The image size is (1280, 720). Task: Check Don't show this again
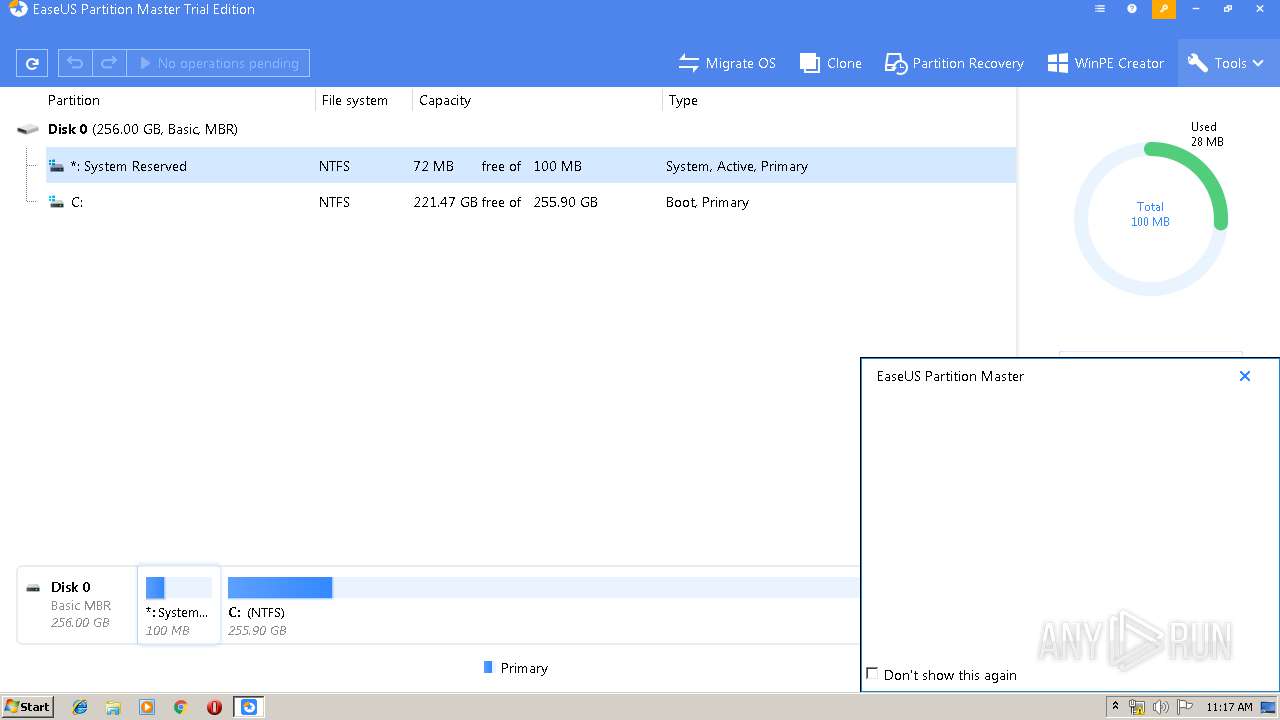coord(872,674)
